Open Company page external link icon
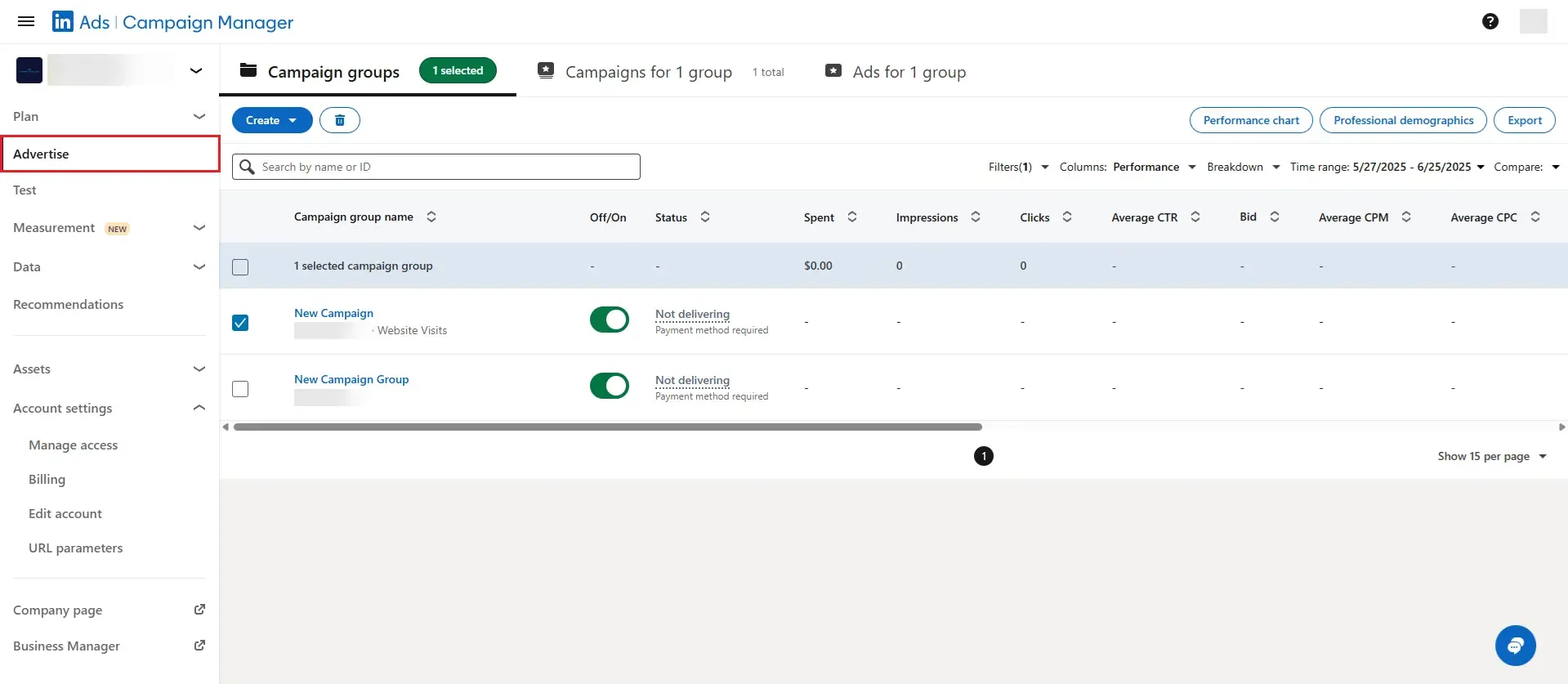Screen dimensions: 1568x684 pyautogui.click(x=199, y=610)
